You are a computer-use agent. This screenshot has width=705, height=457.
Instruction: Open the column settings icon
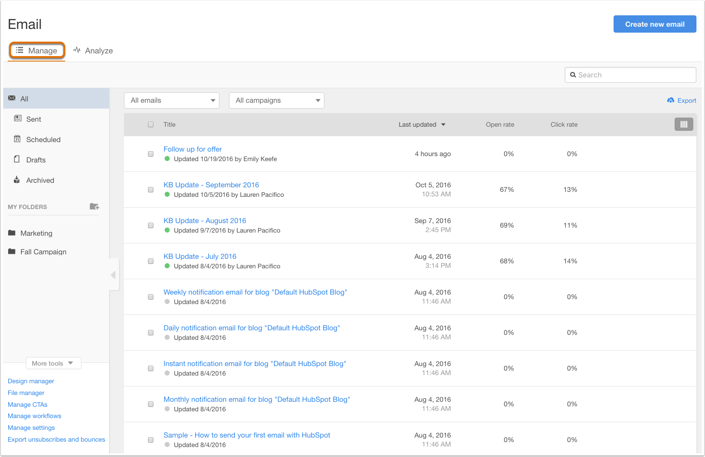683,125
